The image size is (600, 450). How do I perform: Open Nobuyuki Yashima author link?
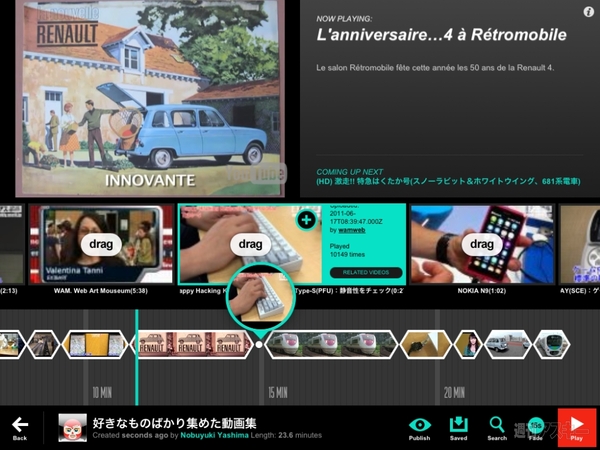pyautogui.click(x=214, y=435)
